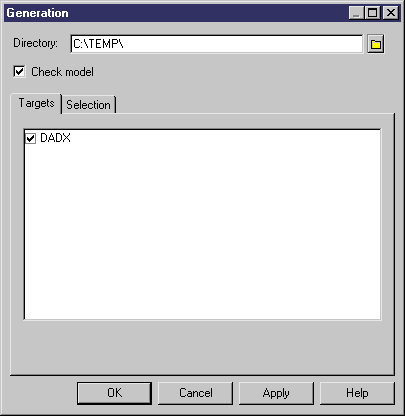Image resolution: width=405 pixels, height=416 pixels.
Task: Apply the generation settings
Action: tap(276, 393)
